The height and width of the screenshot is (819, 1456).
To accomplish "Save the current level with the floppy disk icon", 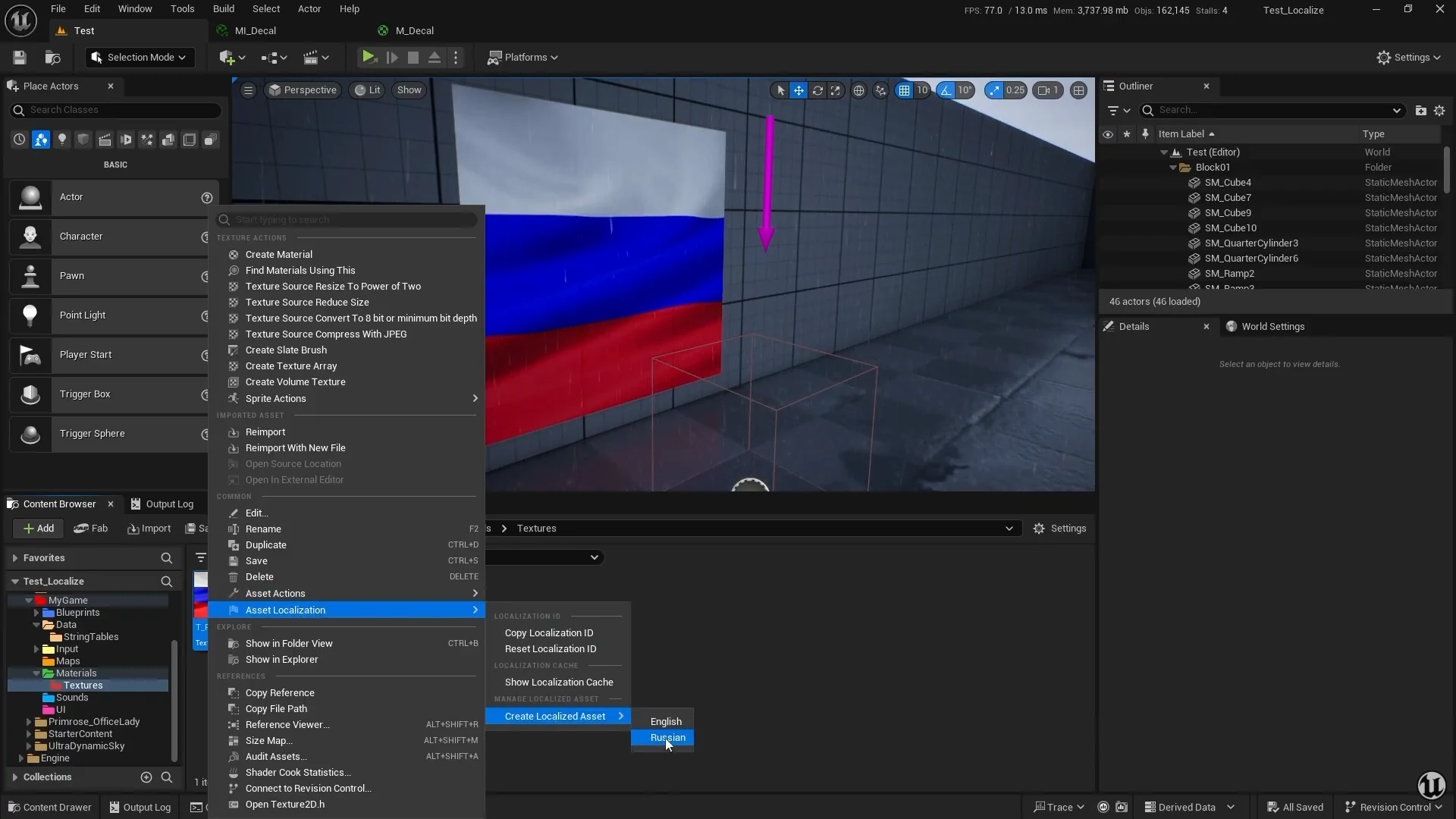I will tap(20, 58).
